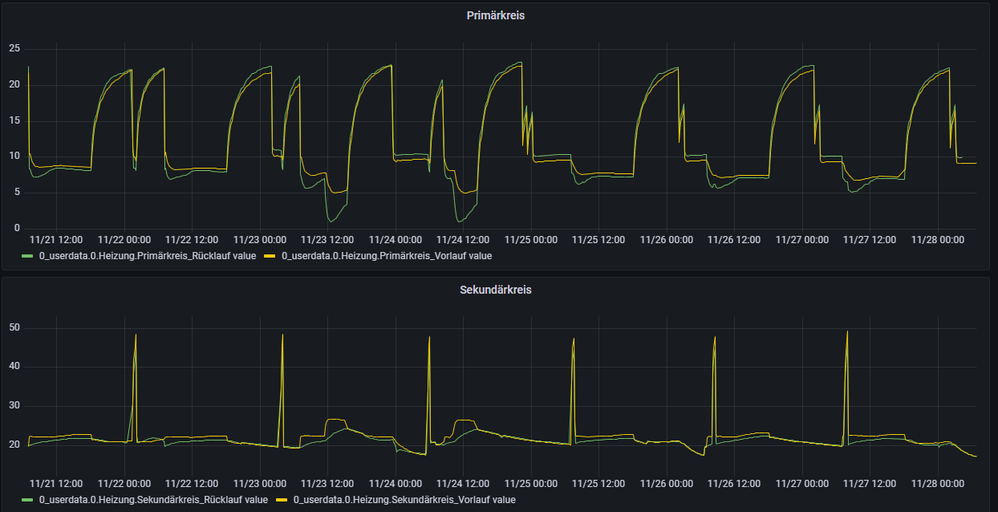This screenshot has height=512, width=998.
Task: Click the 11/24 00:00 label in Primärkreis
Action: [396, 240]
